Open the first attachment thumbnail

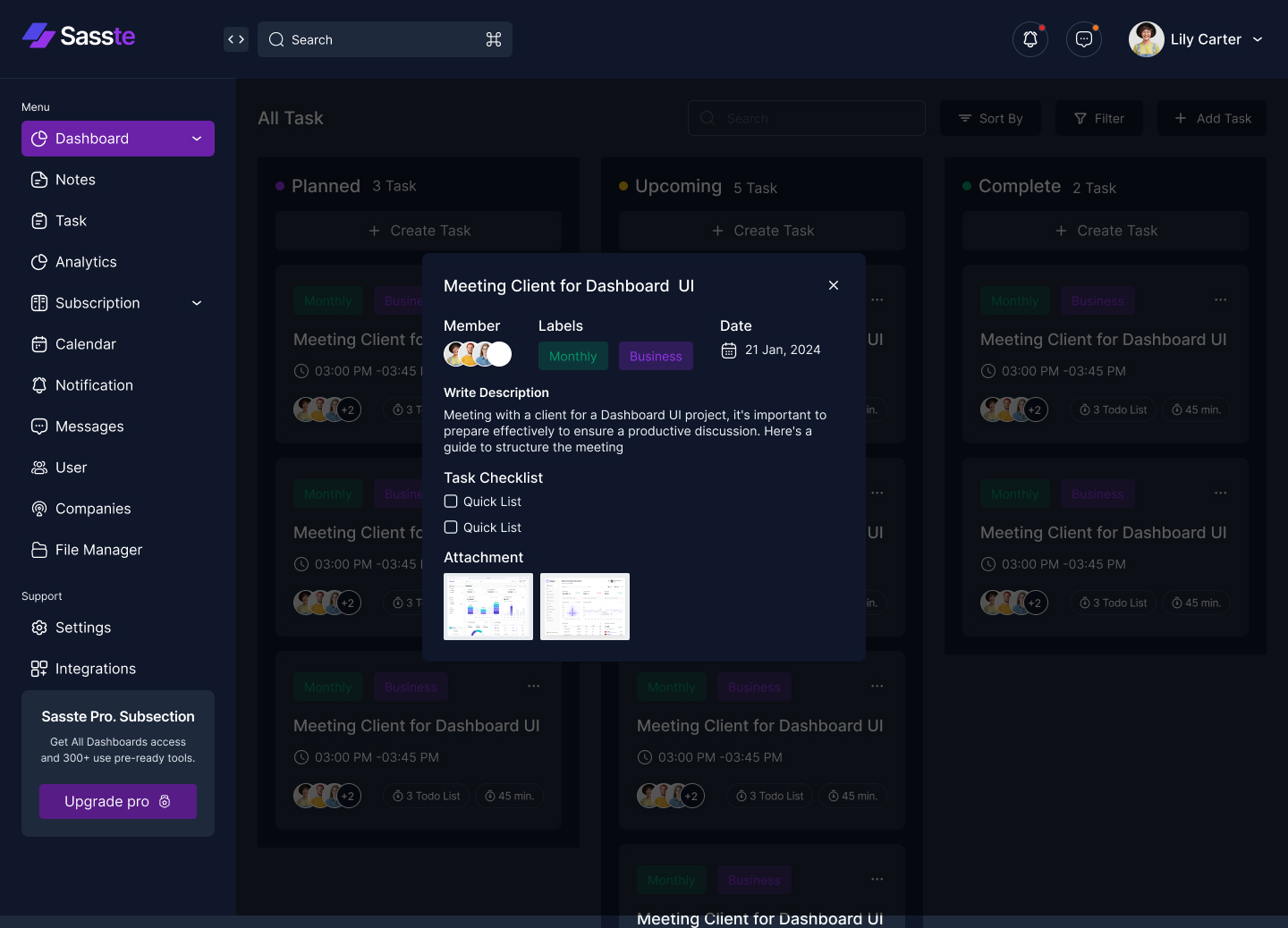(488, 607)
